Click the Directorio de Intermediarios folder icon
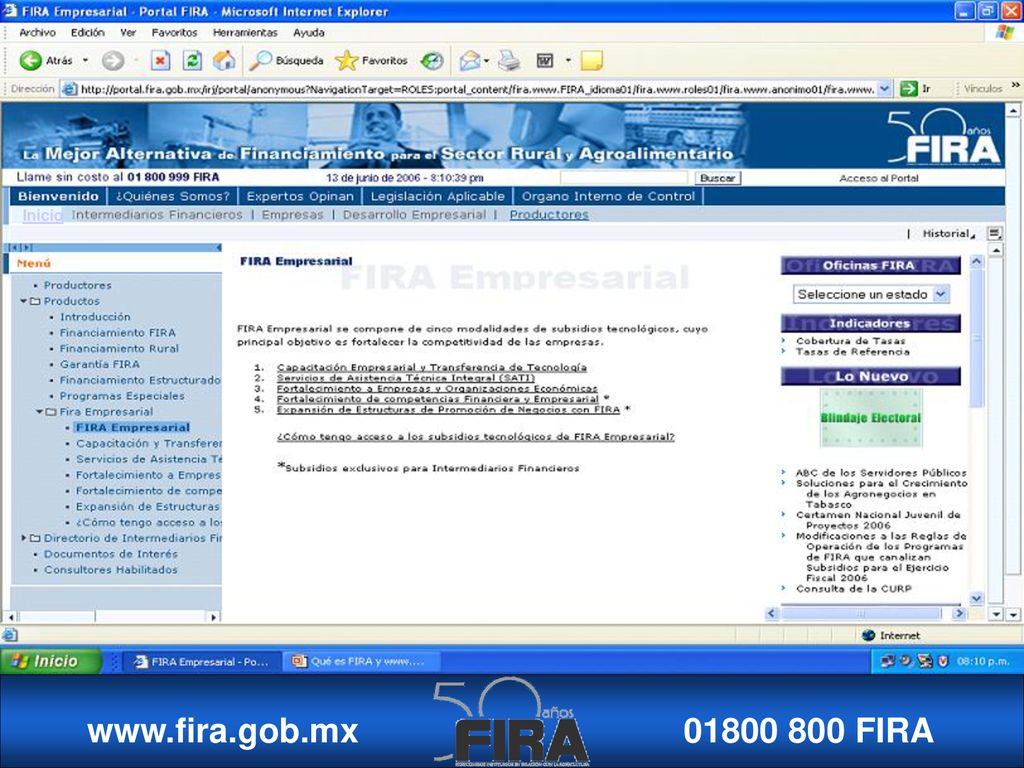 coord(35,538)
